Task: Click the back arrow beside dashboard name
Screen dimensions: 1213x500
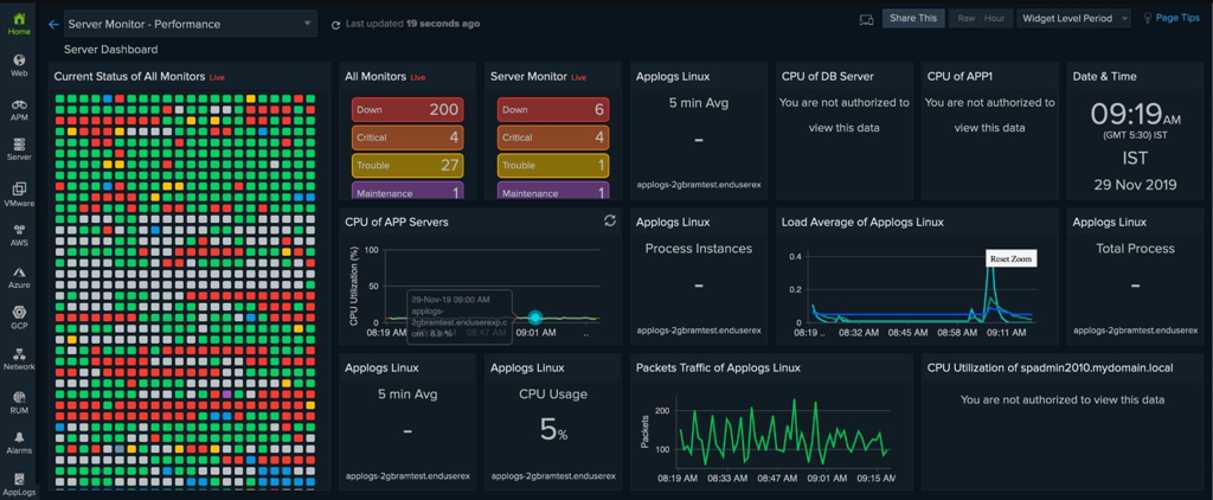Action: click(x=53, y=24)
